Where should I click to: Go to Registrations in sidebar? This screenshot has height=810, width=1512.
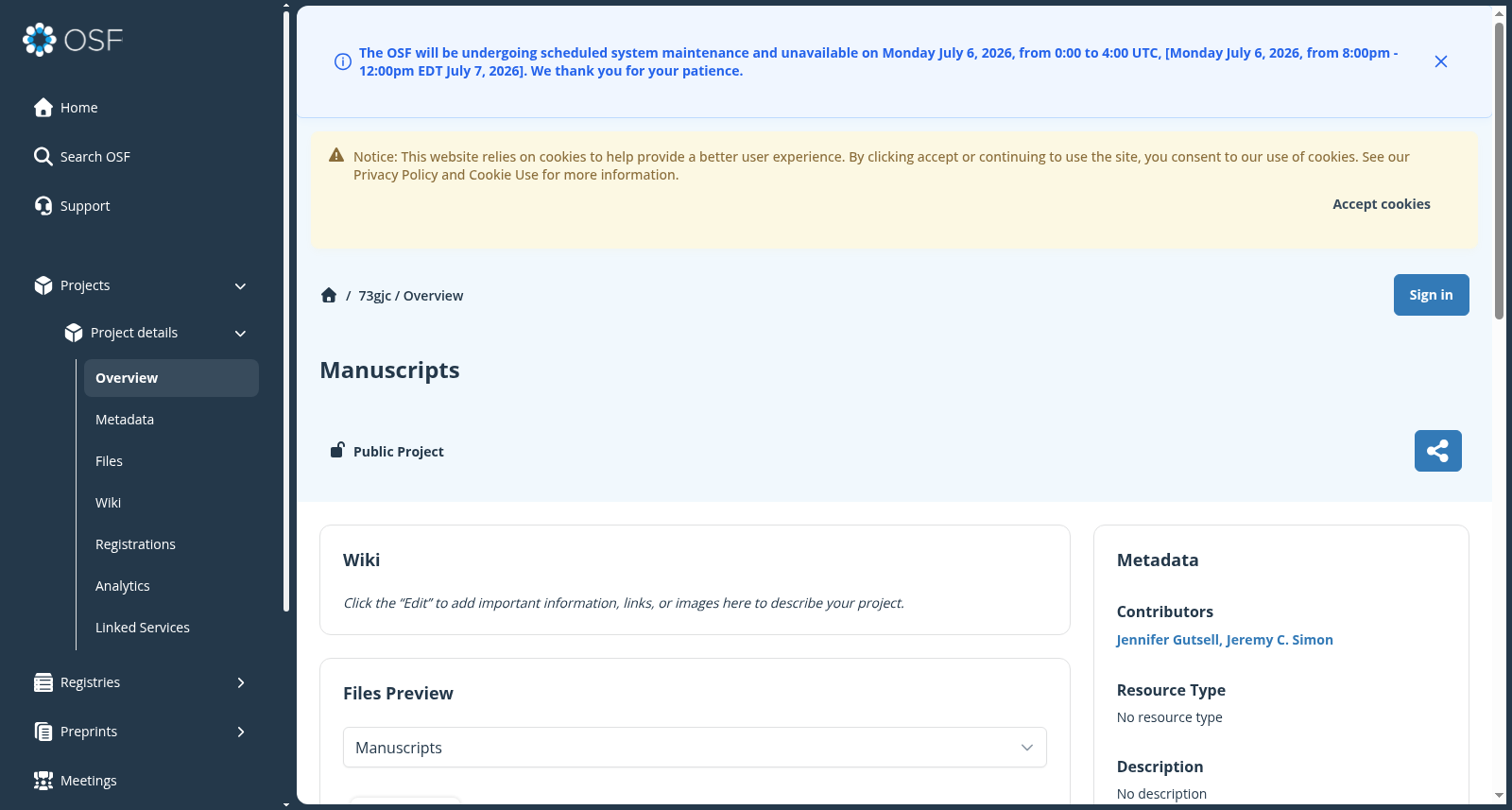point(135,544)
